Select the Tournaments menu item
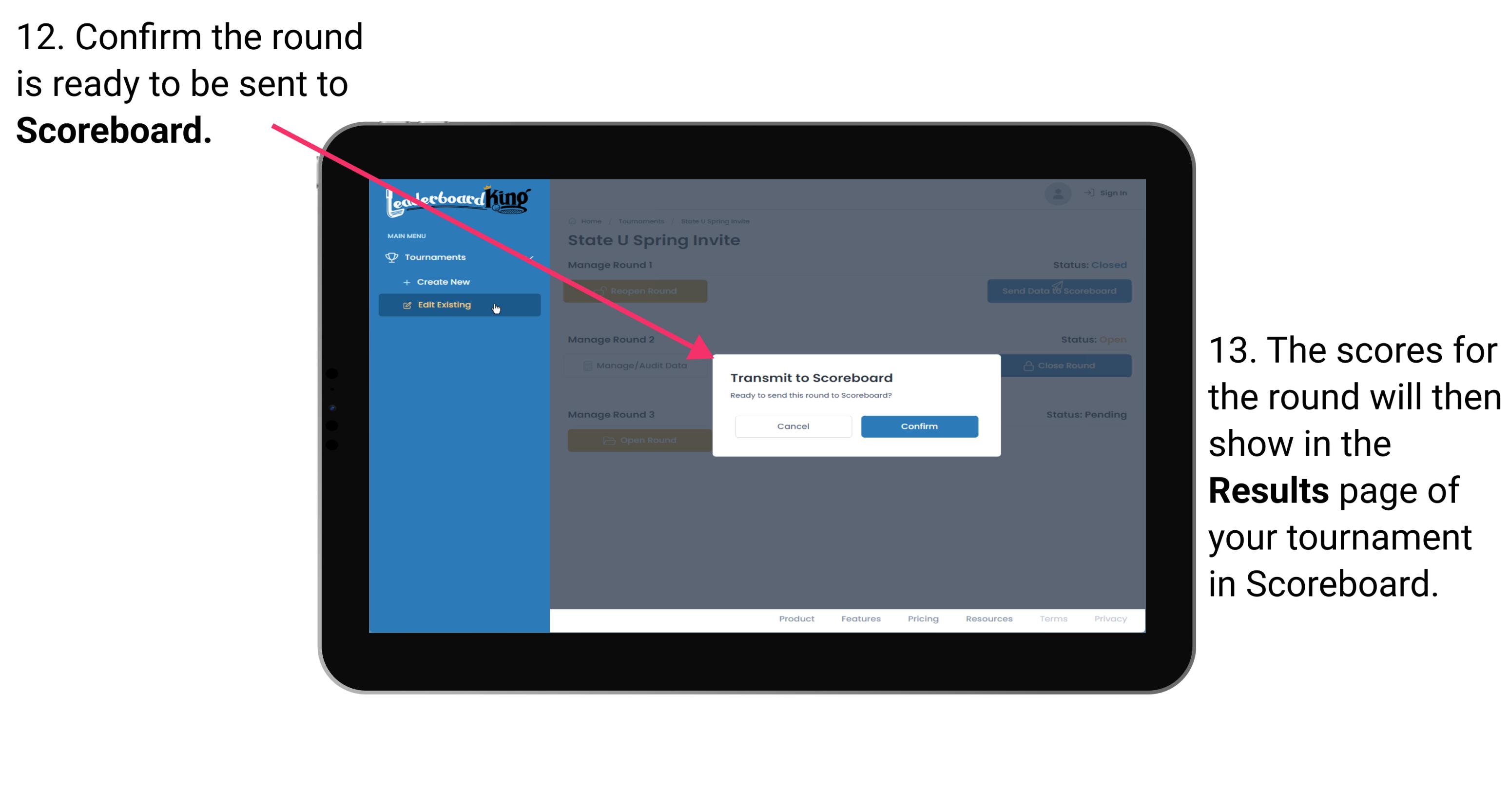The image size is (1509, 812). tap(436, 257)
